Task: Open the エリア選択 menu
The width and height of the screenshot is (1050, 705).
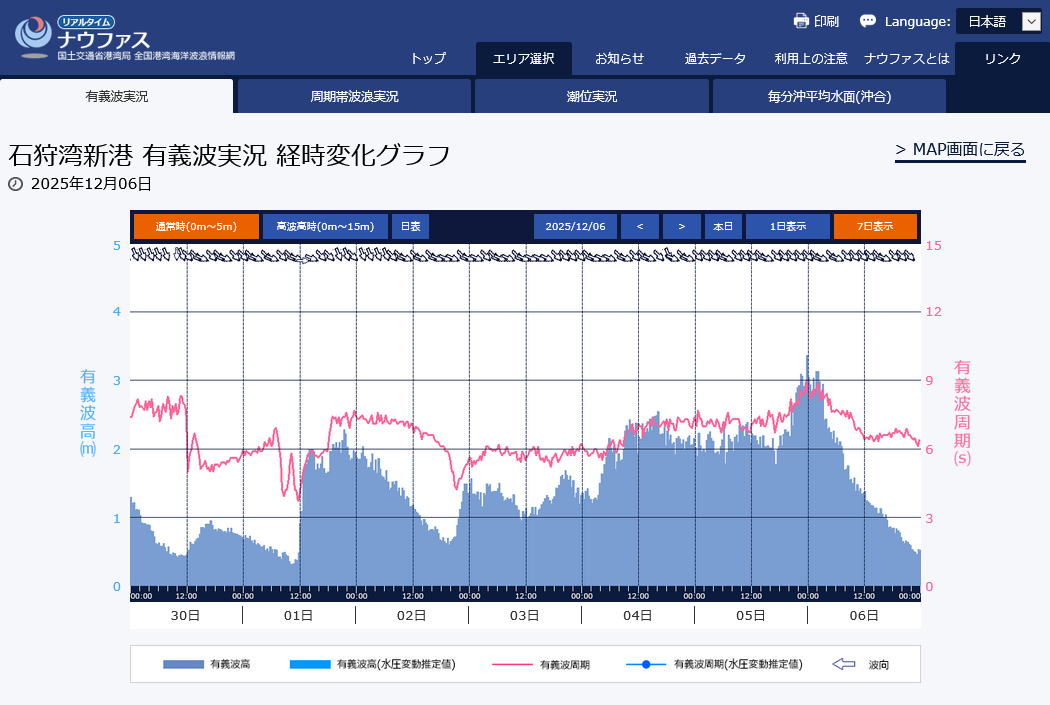Action: [523, 58]
